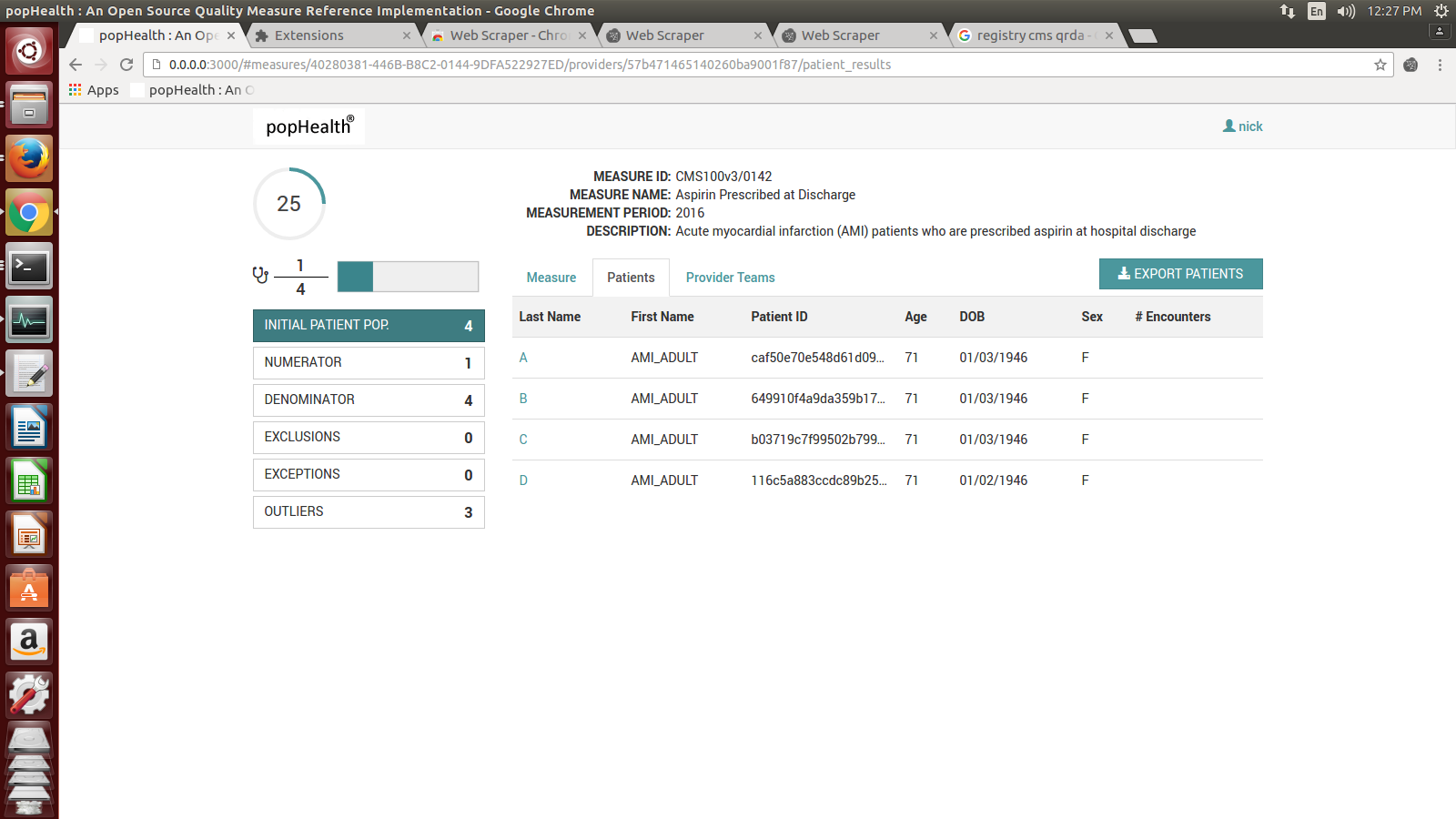
Task: Open the nick user menu
Action: 1242,126
